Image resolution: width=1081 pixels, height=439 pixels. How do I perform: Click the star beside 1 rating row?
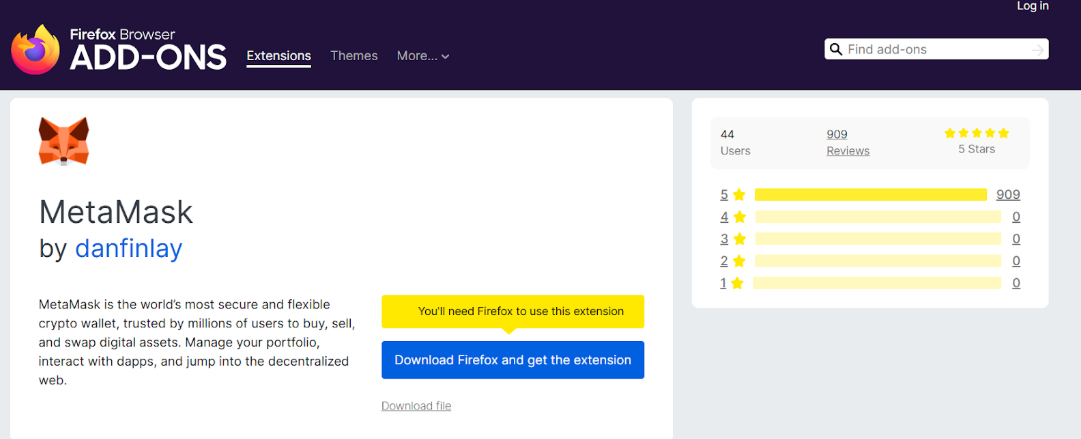739,283
